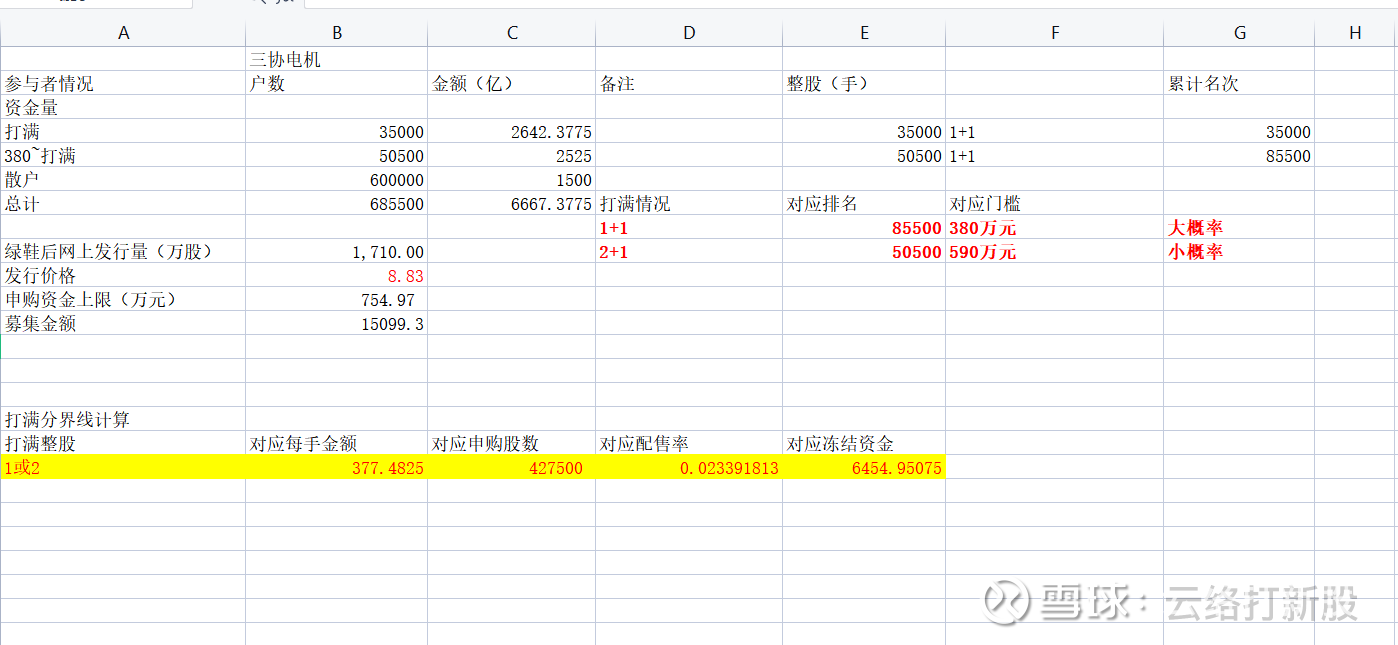Click the total 685500
The width and height of the screenshot is (1398, 645).
[336, 203]
